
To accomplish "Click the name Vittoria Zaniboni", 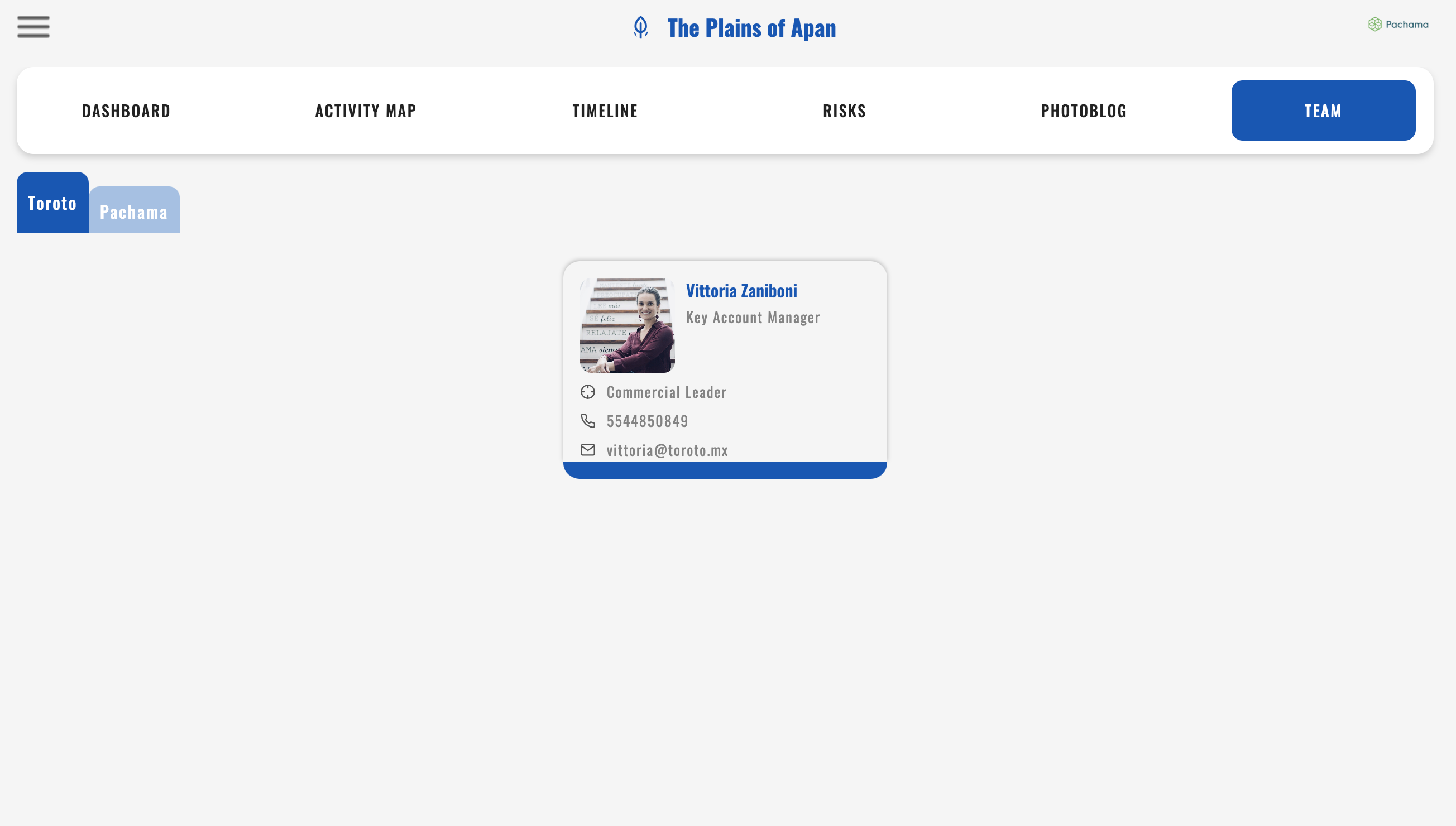I will pos(741,291).
